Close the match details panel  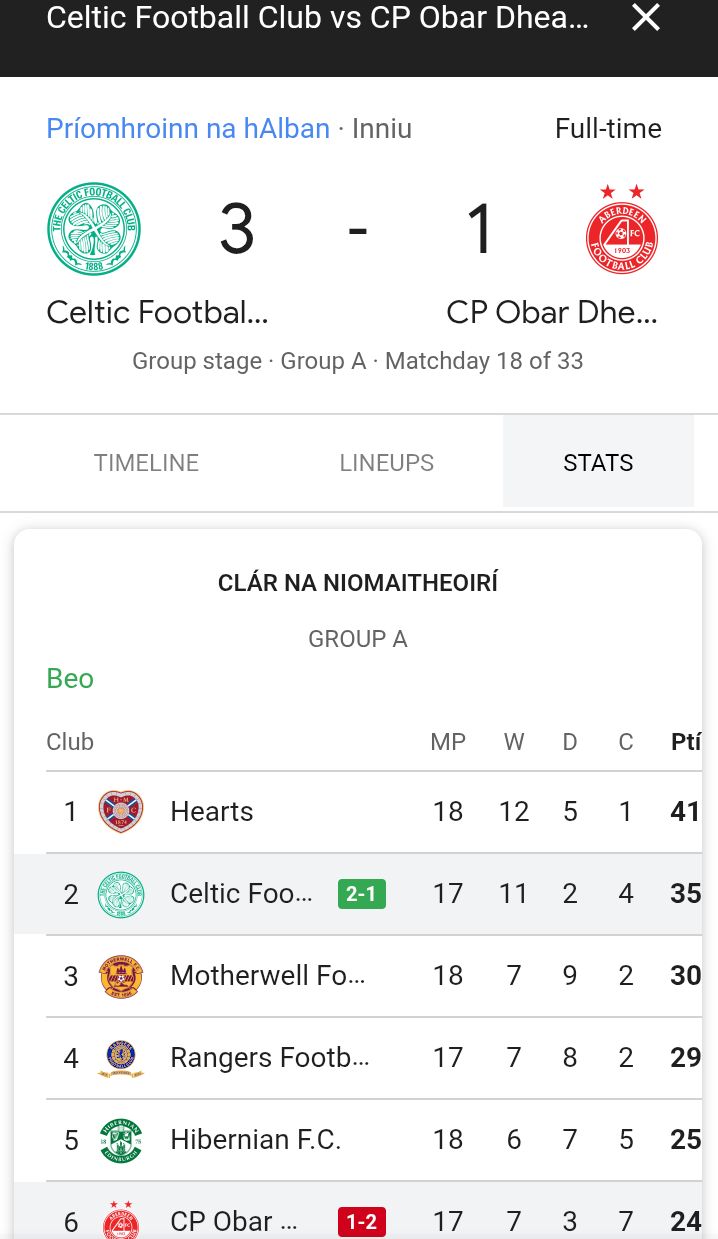pyautogui.click(x=646, y=17)
